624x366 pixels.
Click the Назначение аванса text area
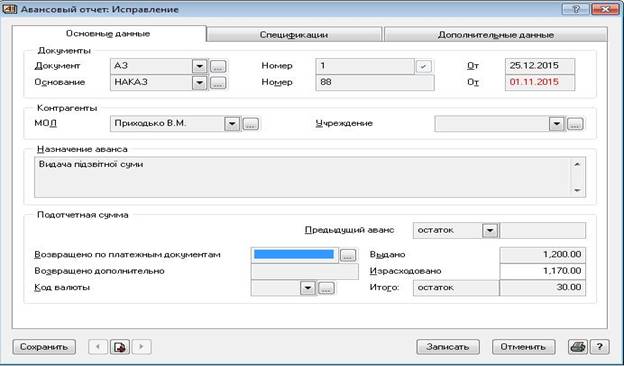310,177
